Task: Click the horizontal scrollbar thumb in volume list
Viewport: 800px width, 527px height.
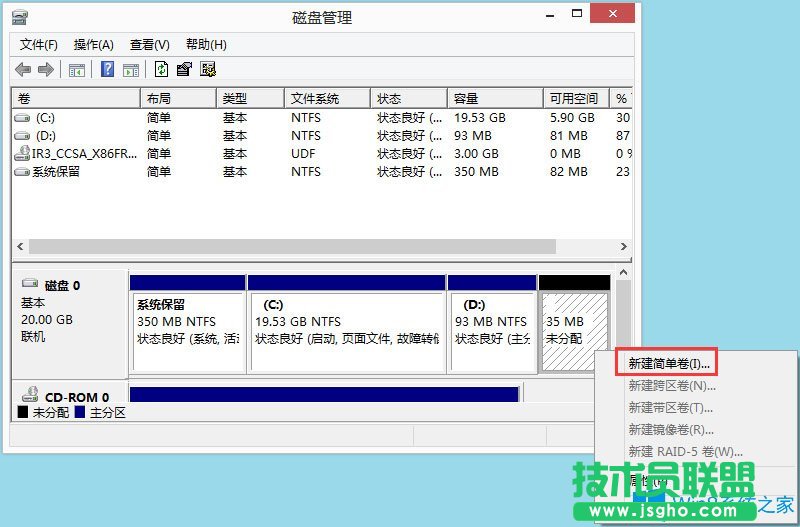Action: (292, 247)
